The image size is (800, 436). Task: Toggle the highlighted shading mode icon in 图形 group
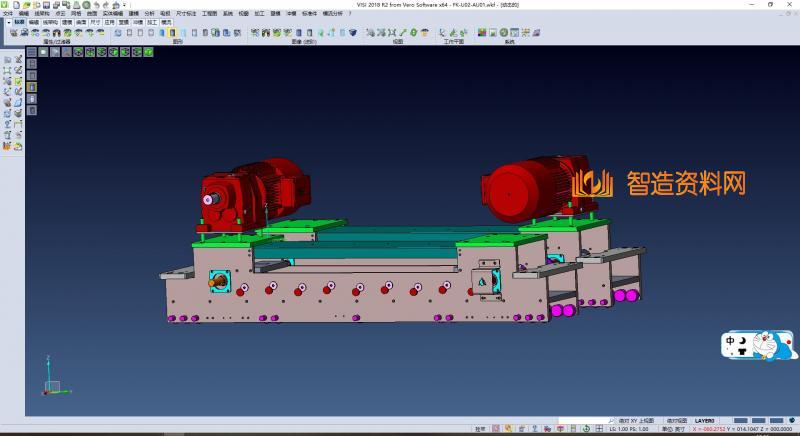173,33
